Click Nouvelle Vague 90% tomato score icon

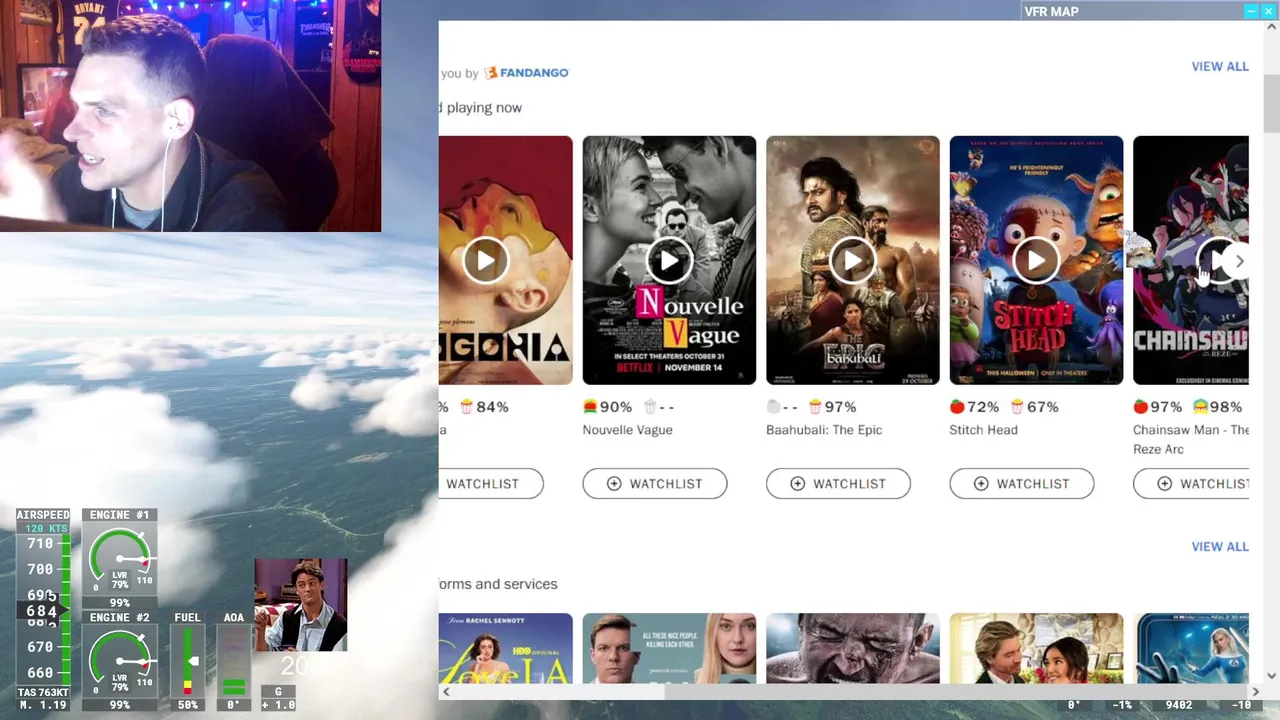590,407
